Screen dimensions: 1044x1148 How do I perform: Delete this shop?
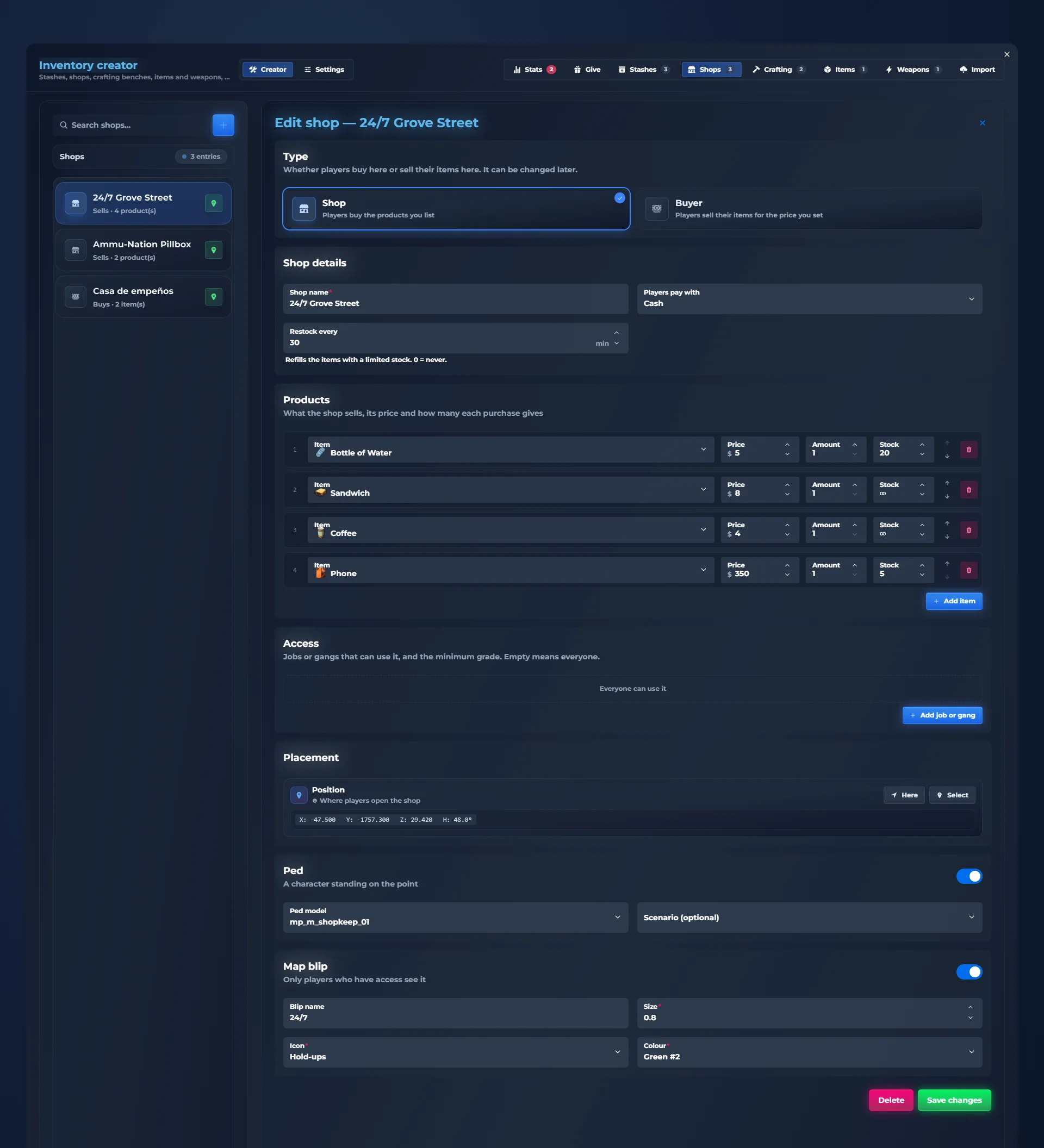tap(891, 1100)
